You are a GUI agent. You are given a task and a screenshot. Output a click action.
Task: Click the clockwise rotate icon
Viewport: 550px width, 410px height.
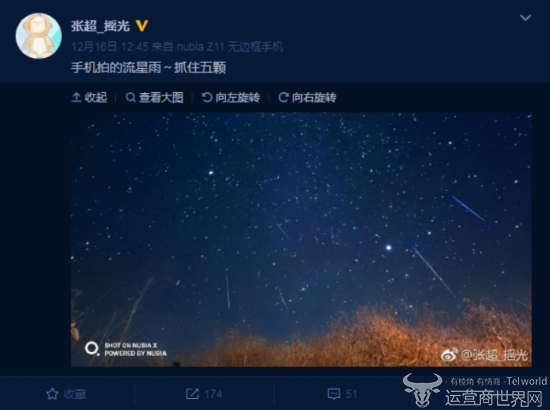[x=283, y=97]
